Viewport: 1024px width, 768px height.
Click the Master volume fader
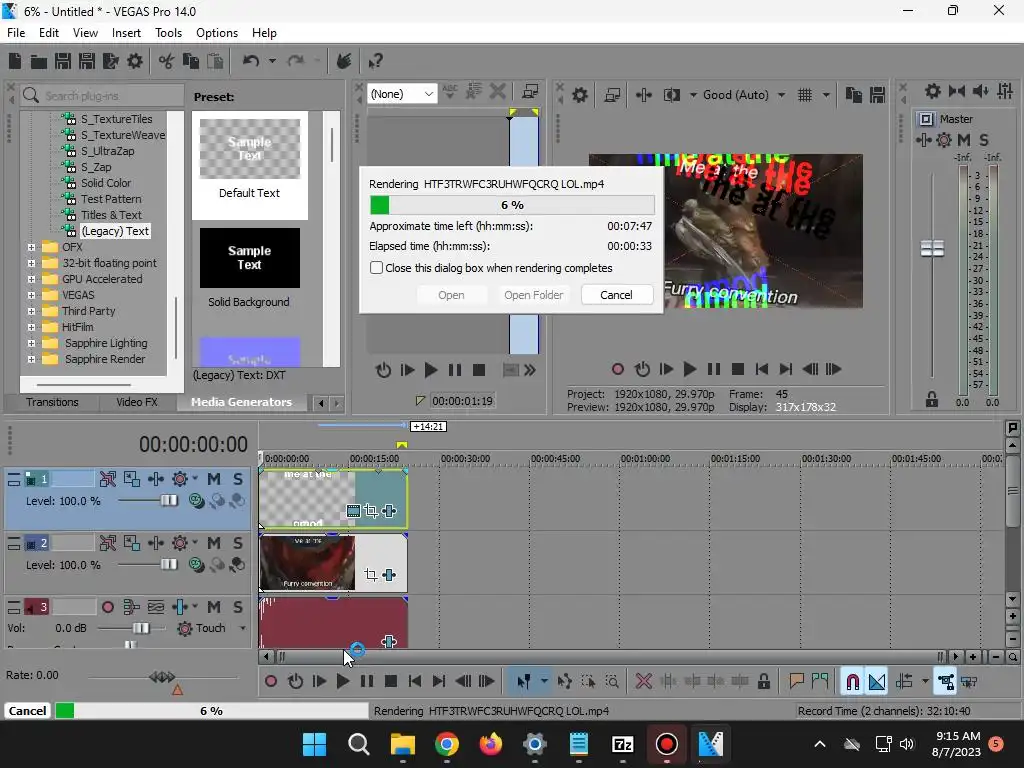tap(932, 248)
